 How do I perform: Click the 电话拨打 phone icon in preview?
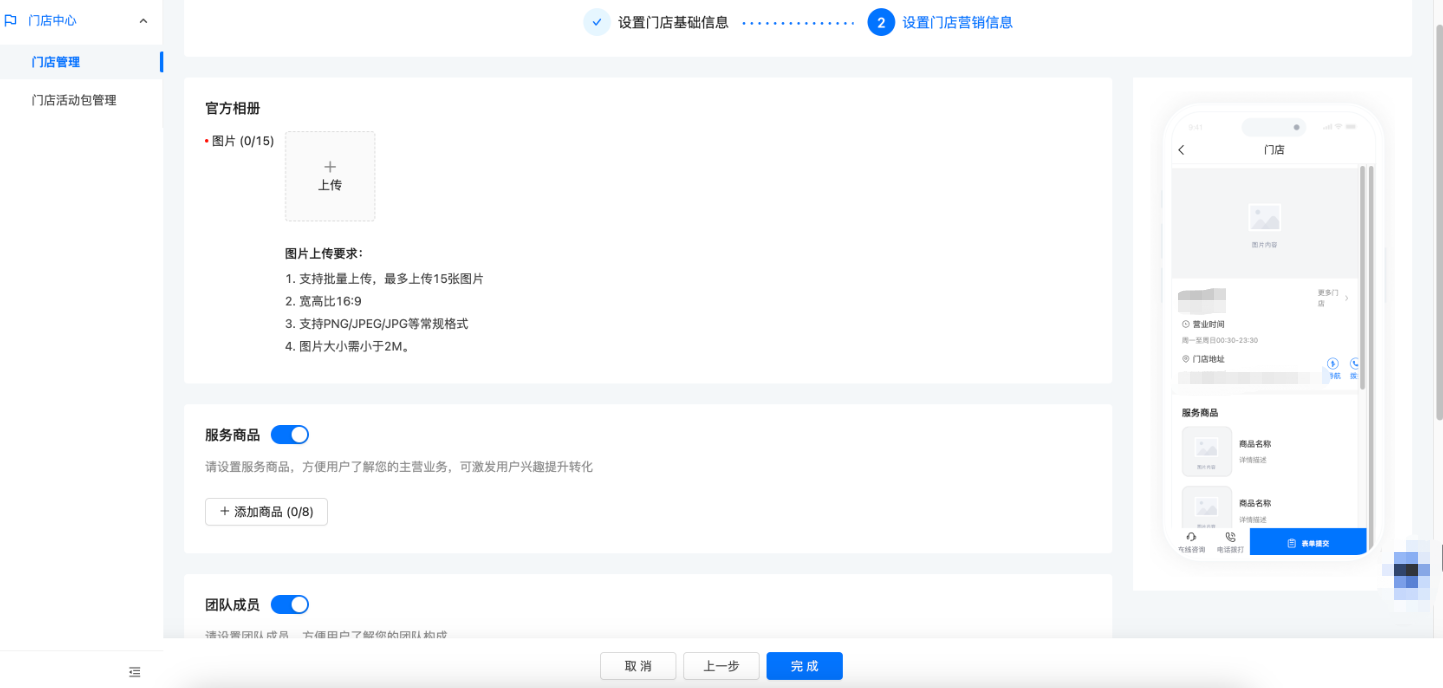point(1230,535)
